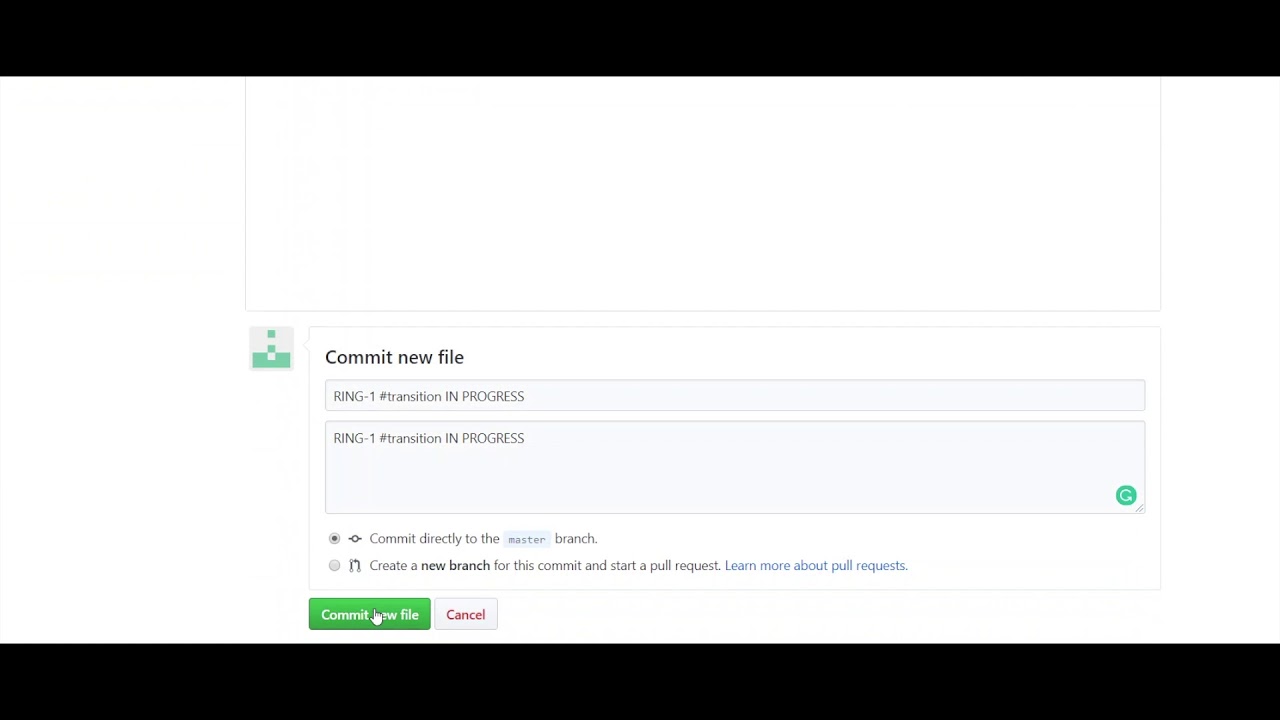The width and height of the screenshot is (1280, 720).
Task: Choose create a new branch option
Action: coord(334,566)
